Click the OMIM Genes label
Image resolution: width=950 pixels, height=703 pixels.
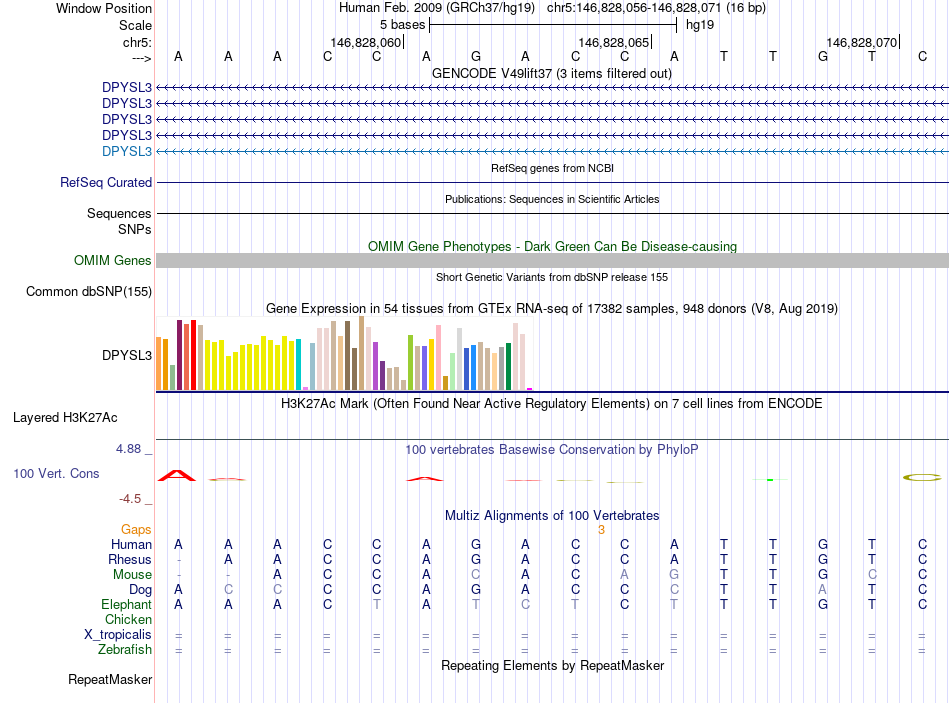(x=113, y=261)
